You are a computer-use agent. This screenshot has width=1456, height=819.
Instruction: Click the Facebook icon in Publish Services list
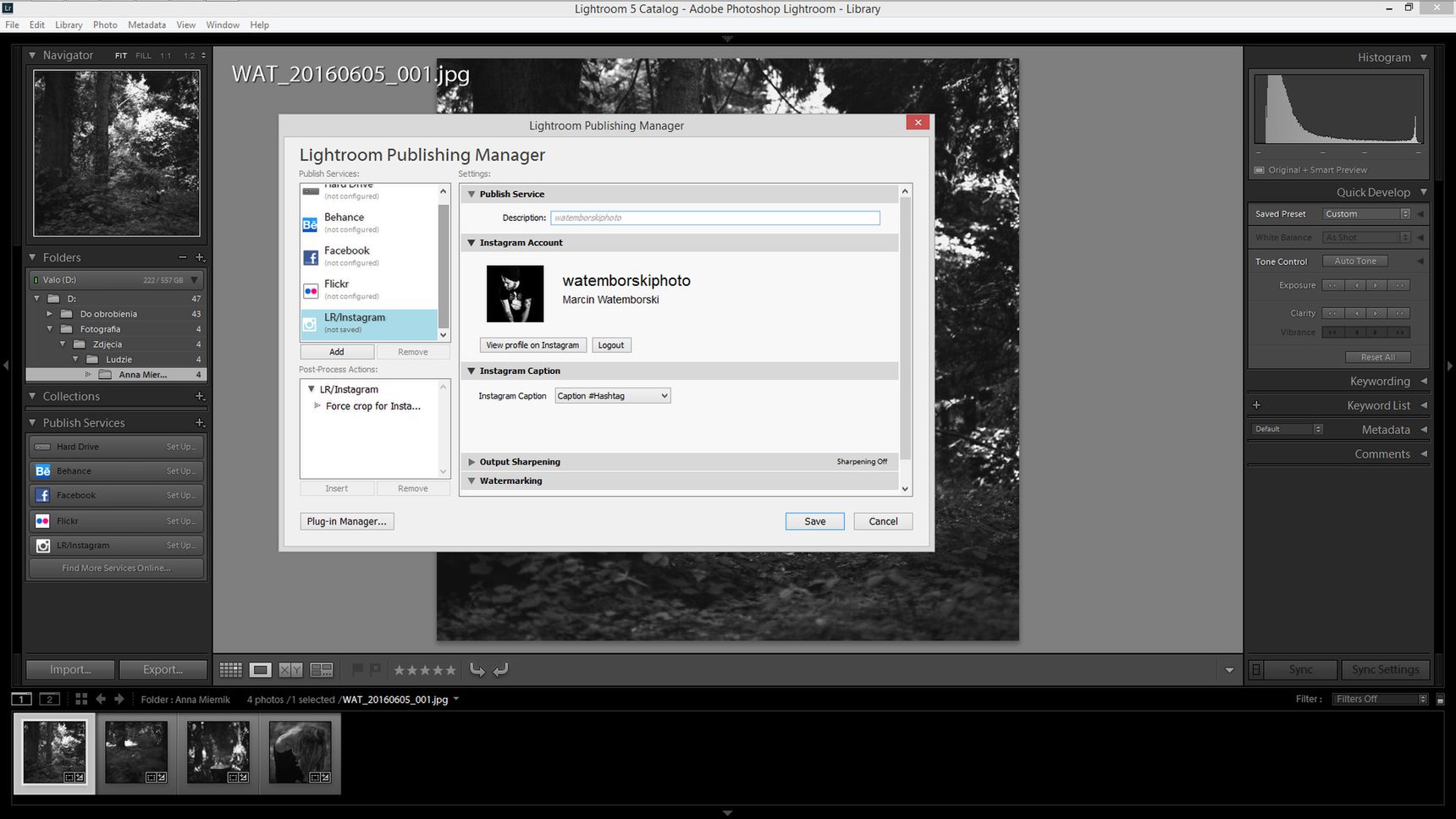pos(311,257)
